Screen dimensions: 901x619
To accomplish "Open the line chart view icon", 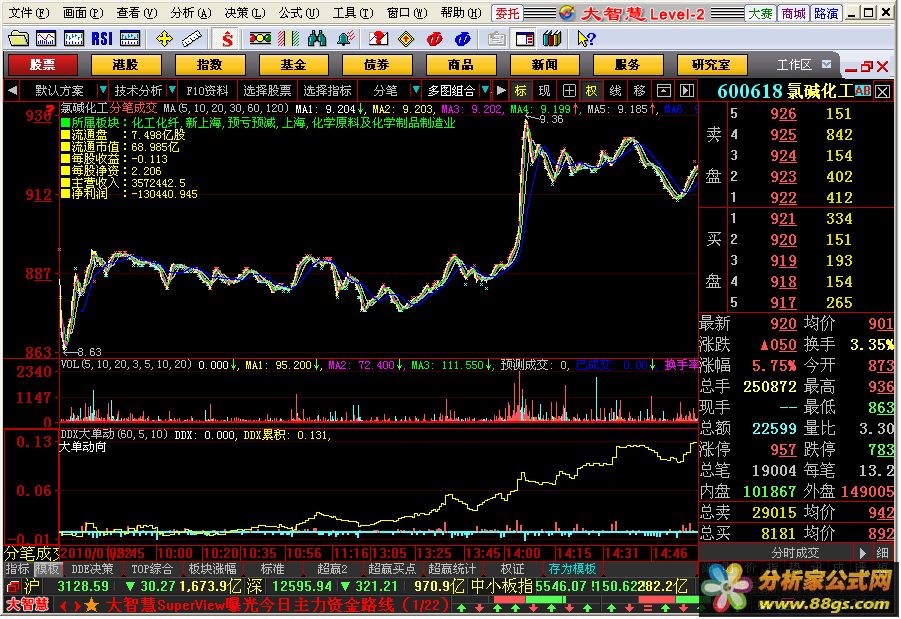I will click(x=46, y=39).
